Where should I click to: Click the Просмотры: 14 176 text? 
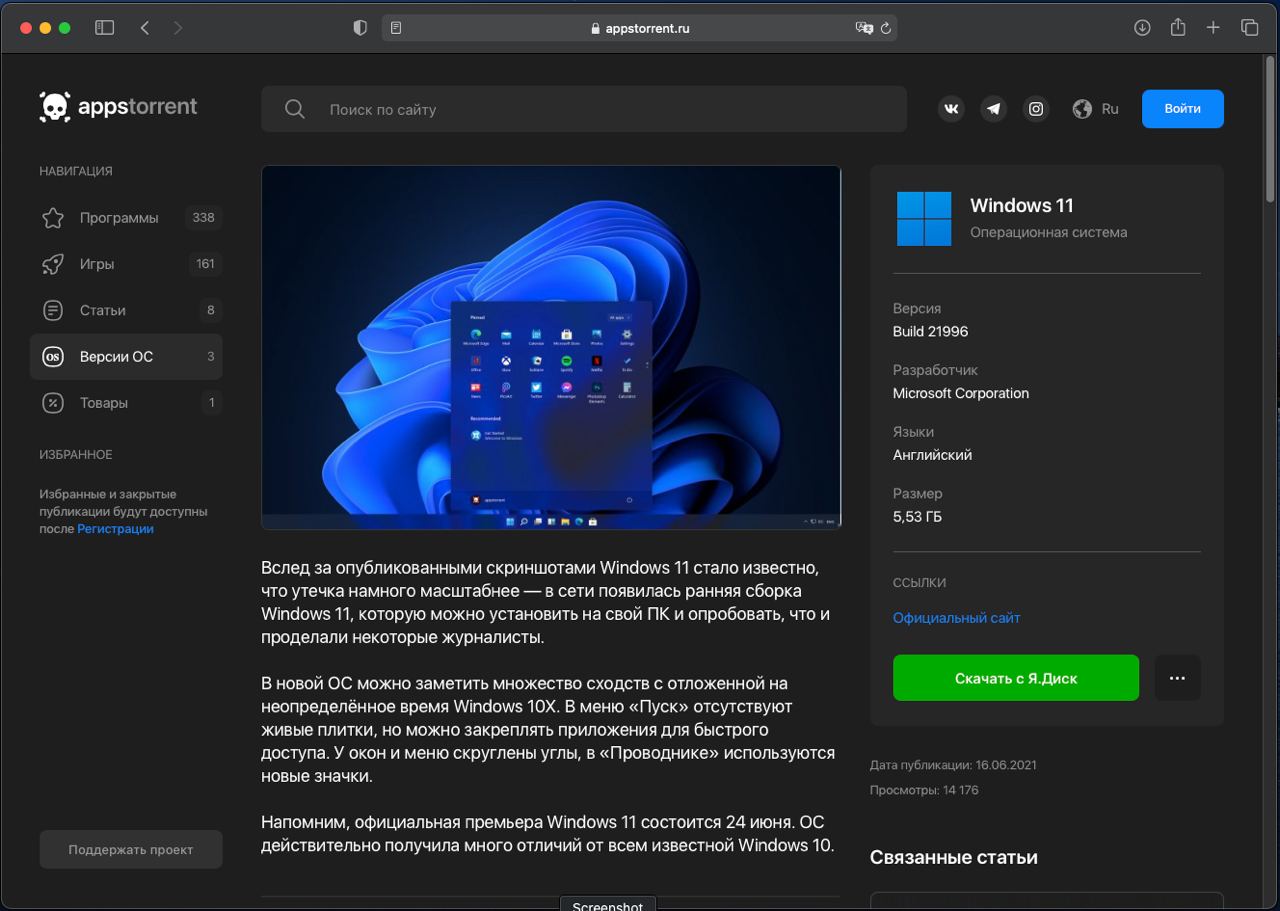(924, 790)
